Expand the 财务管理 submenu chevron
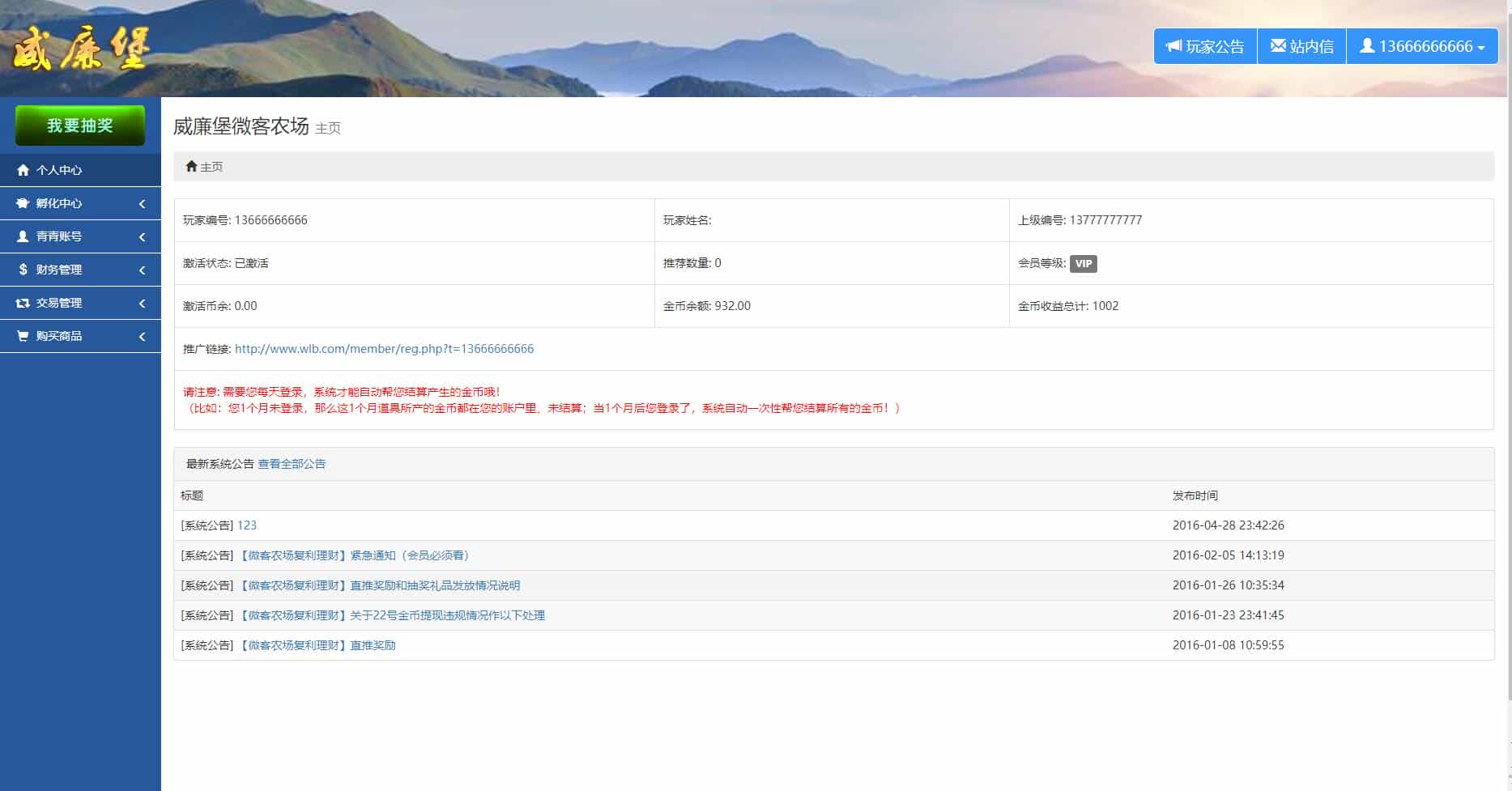The height and width of the screenshot is (791, 1512). click(143, 270)
